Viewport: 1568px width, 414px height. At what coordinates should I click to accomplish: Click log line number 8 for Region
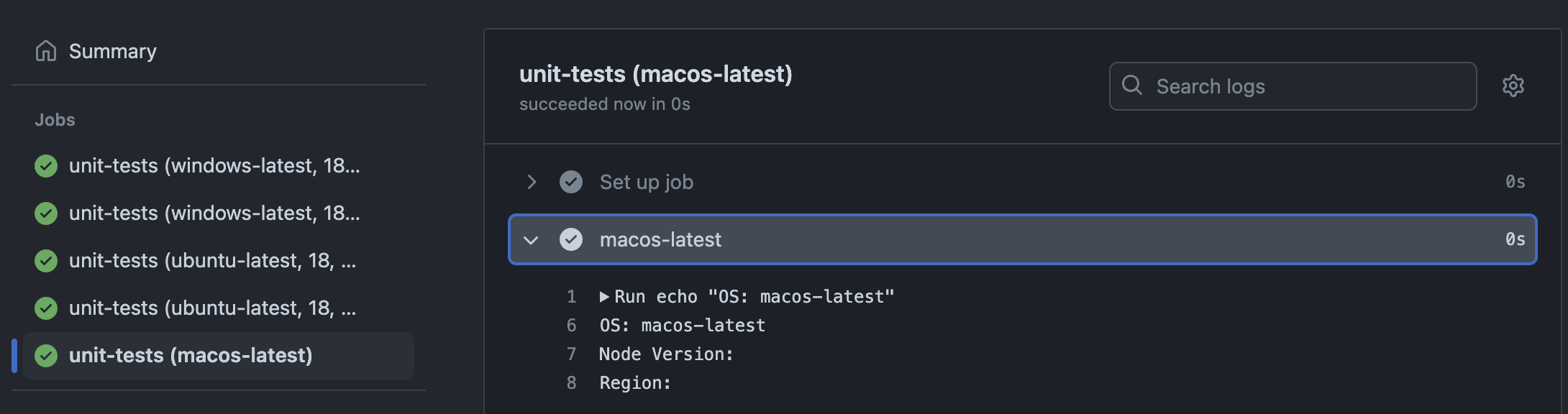click(x=572, y=383)
